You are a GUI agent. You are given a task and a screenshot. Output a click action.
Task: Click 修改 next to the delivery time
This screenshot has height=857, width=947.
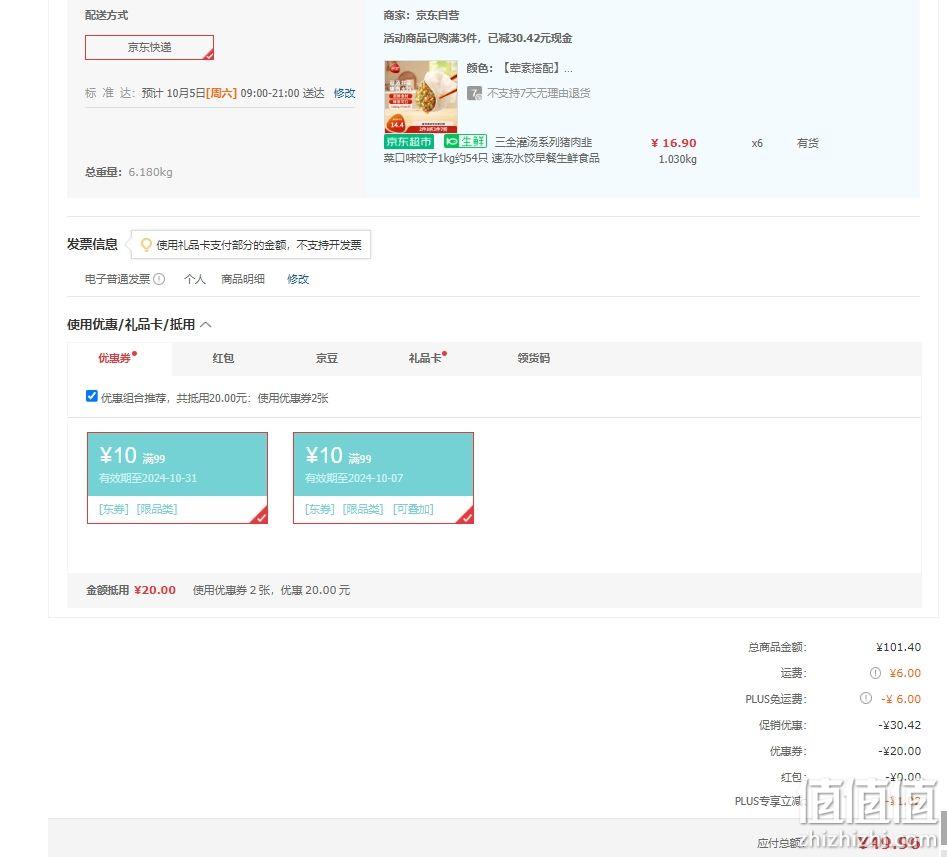click(344, 93)
